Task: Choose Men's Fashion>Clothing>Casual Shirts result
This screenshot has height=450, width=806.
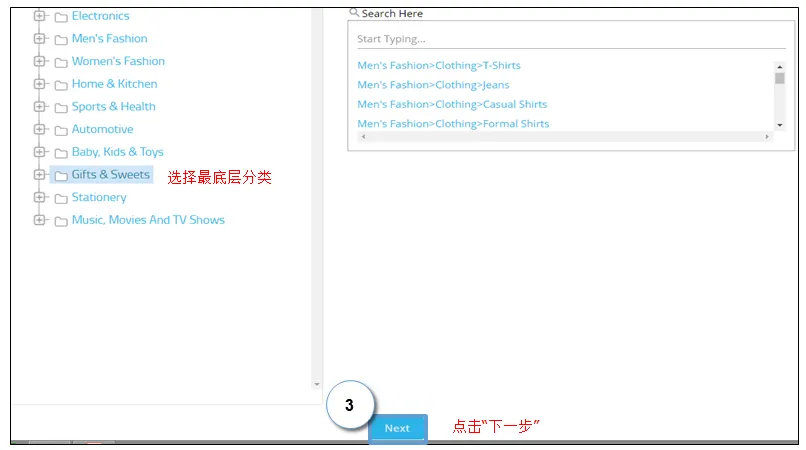Action: pyautogui.click(x=452, y=104)
